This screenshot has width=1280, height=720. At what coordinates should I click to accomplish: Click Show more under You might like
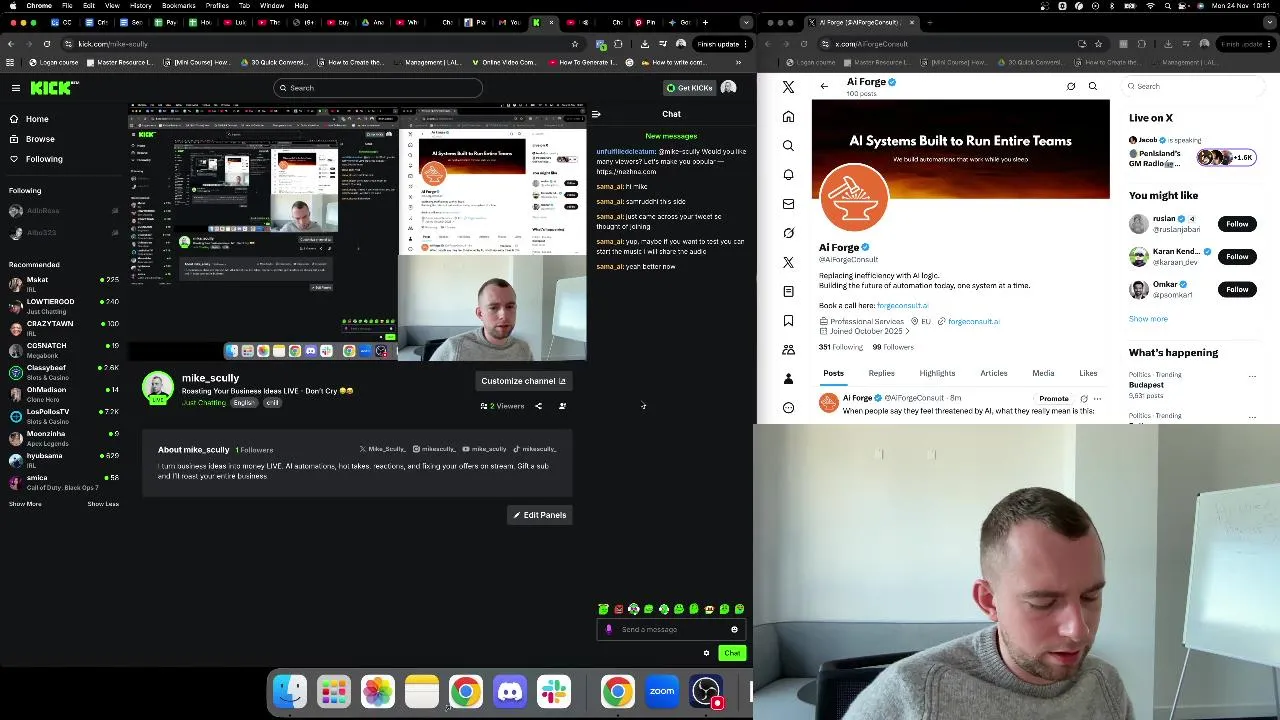[1148, 319]
